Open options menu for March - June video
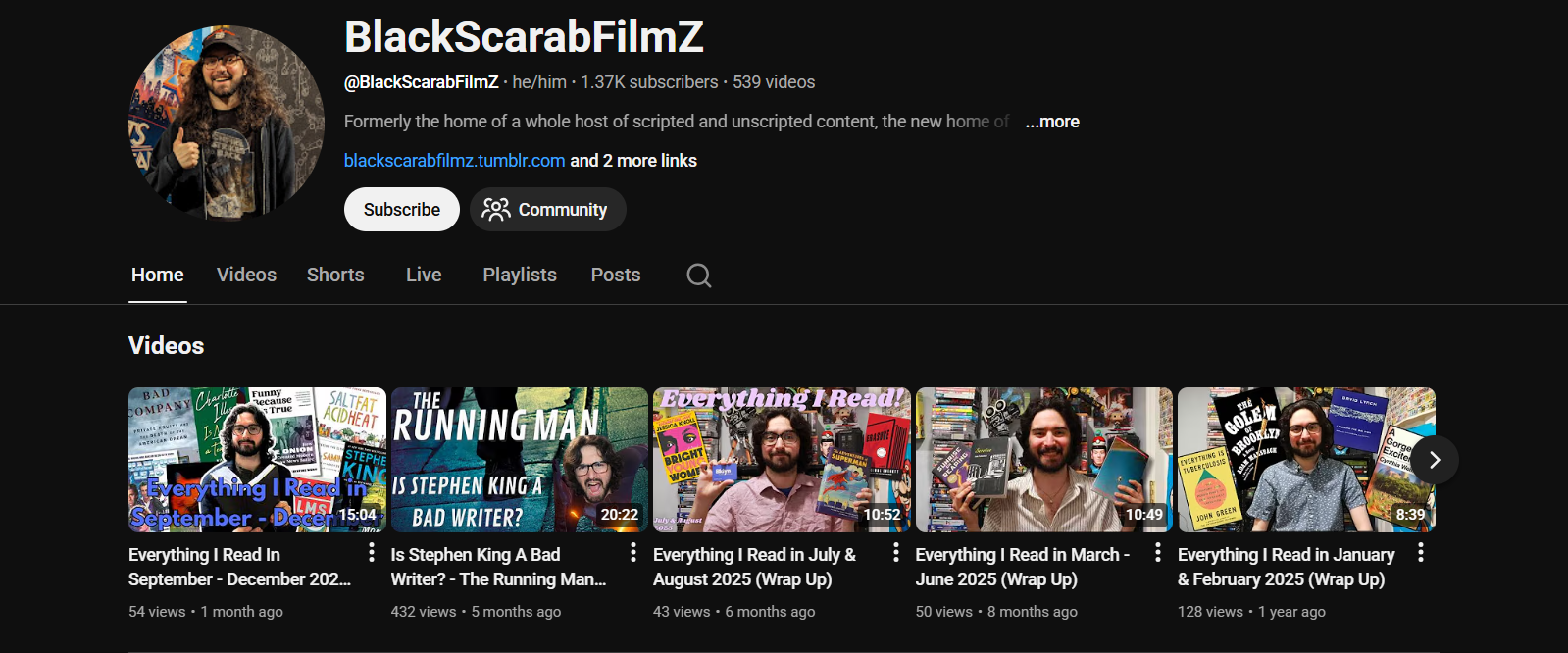 pos(1158,553)
